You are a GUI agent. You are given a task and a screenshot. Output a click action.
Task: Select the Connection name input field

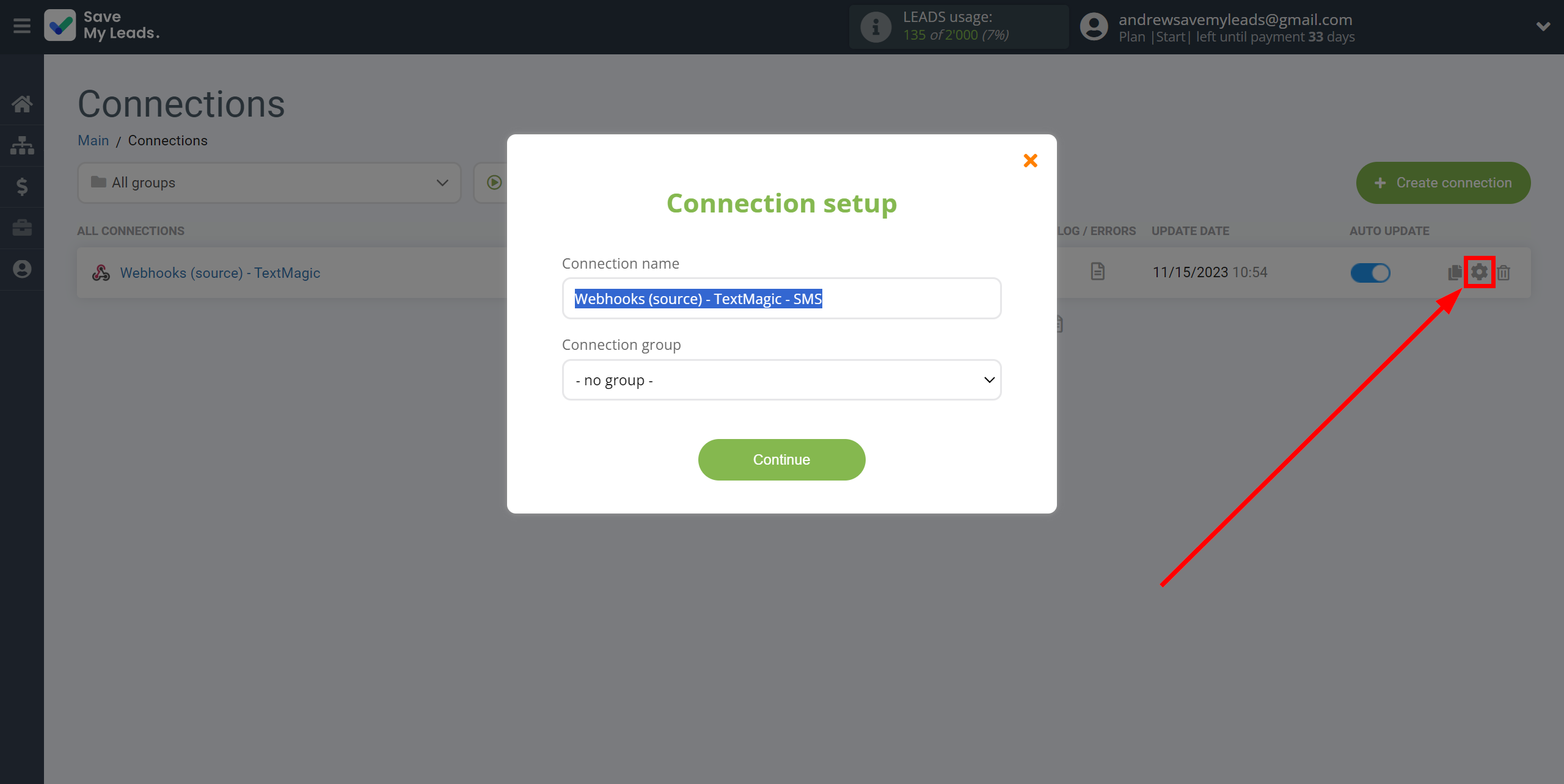point(781,299)
